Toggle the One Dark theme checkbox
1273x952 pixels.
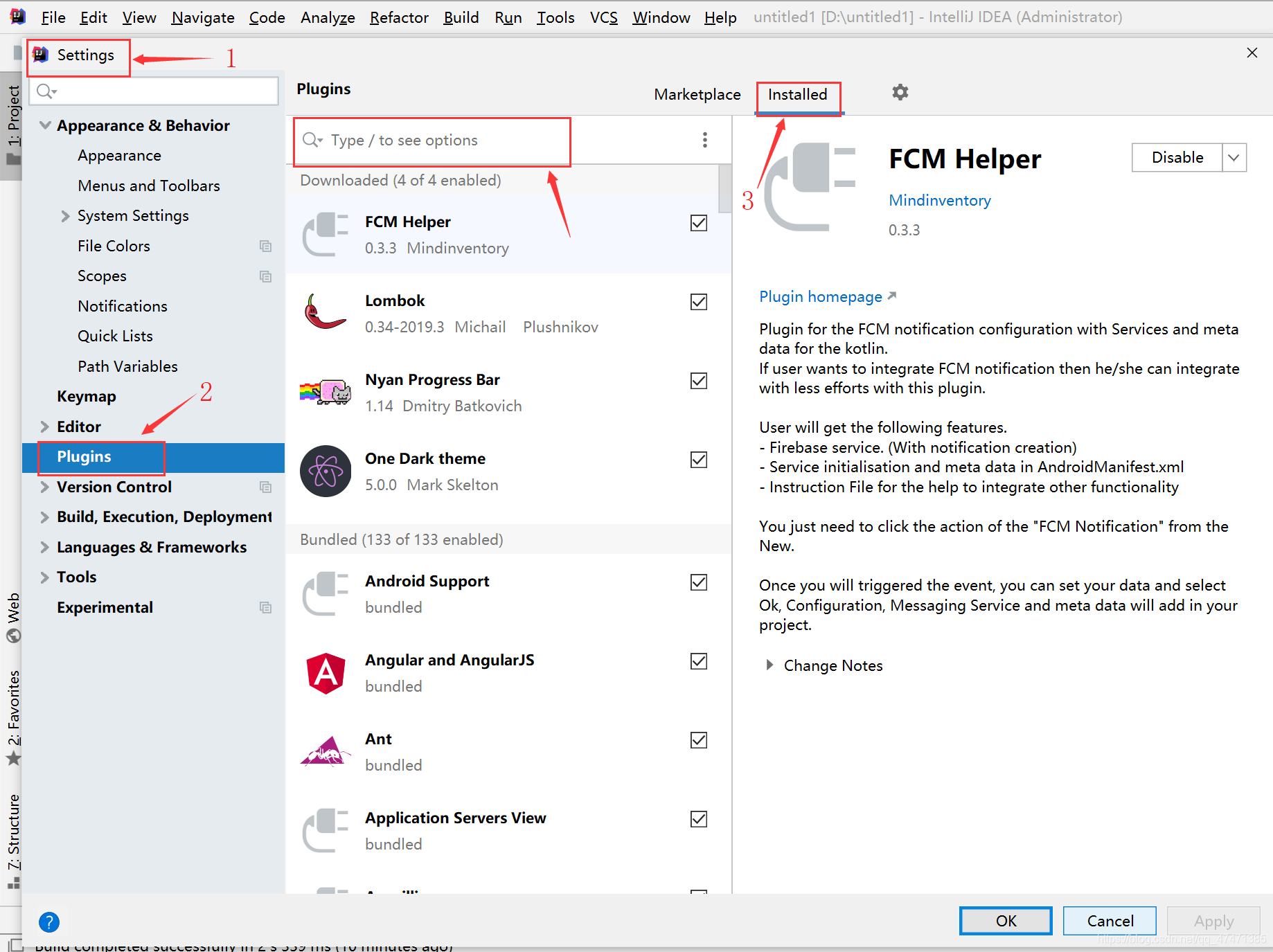point(699,460)
